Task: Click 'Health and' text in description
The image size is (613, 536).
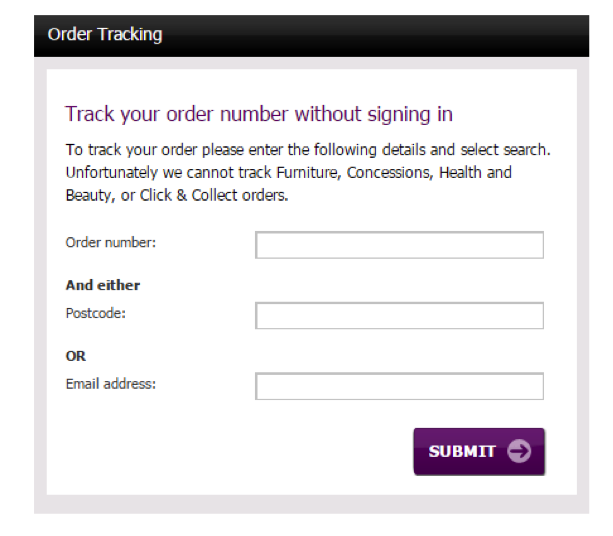Action: click(x=475, y=172)
